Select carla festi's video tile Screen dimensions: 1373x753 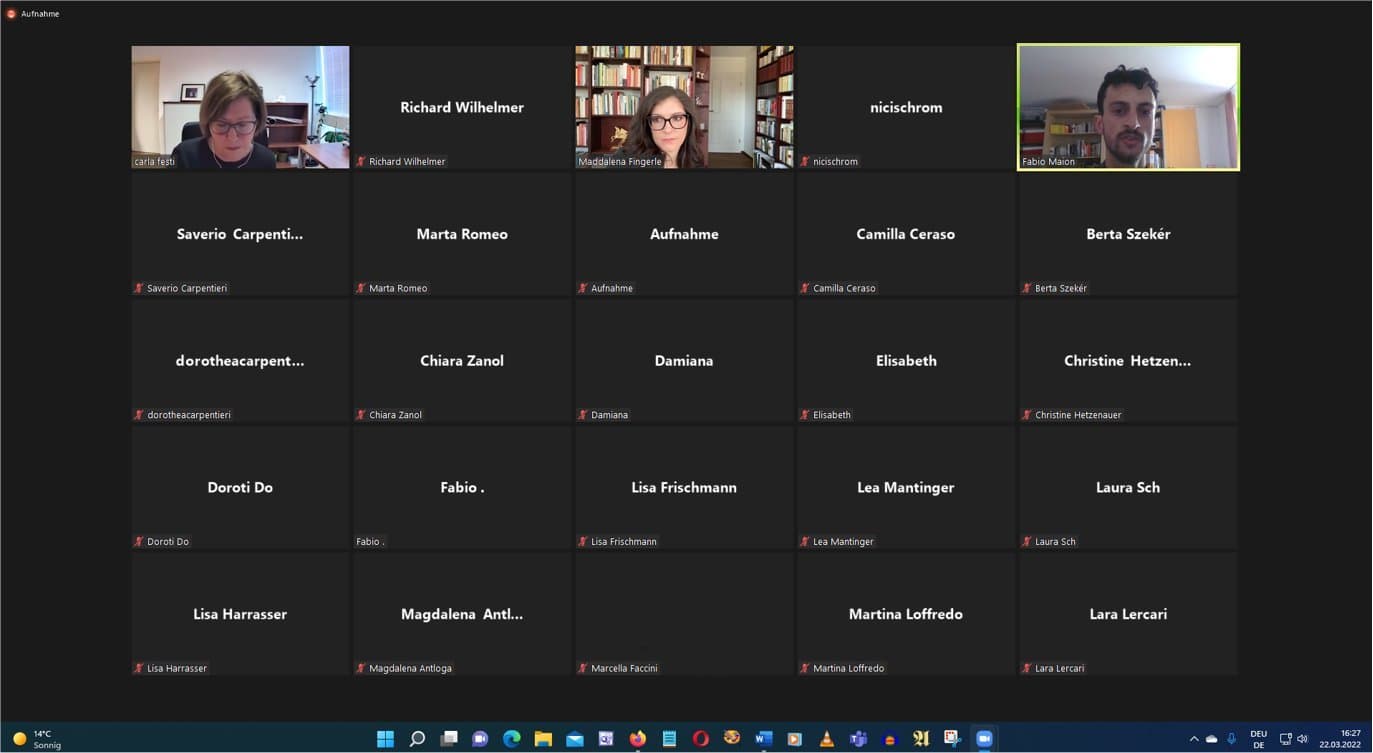[x=240, y=107]
